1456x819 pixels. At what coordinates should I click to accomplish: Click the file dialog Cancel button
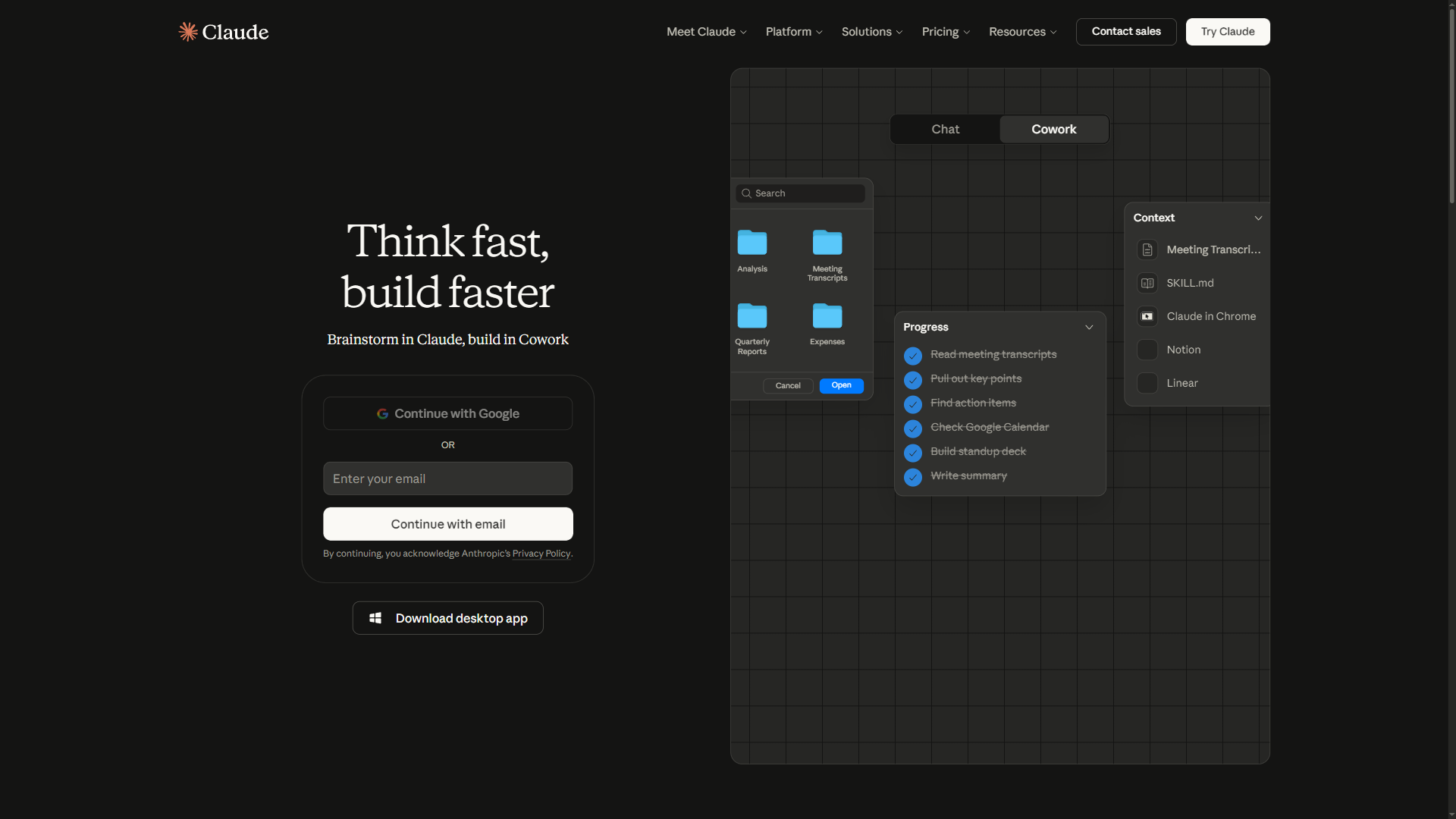(788, 386)
